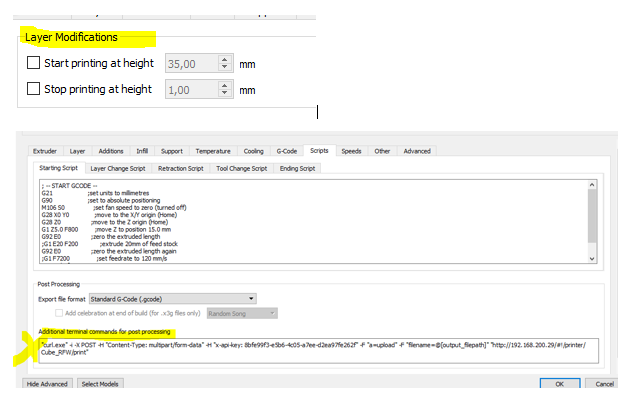Select the G-Code tab
Screen dimensions: 628x393
287,151
